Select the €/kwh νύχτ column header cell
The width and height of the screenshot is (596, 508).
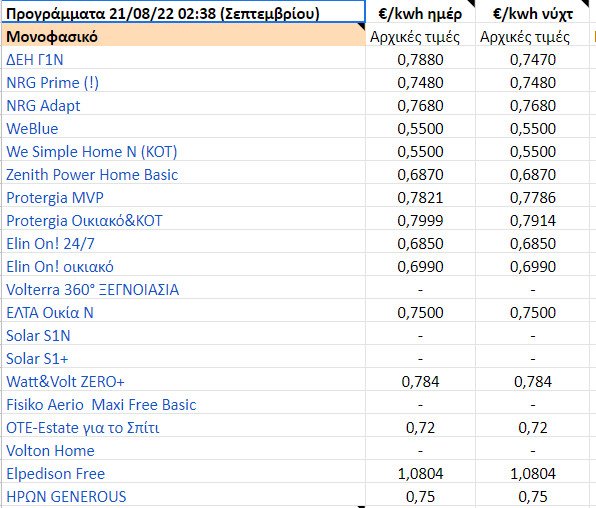(532, 12)
